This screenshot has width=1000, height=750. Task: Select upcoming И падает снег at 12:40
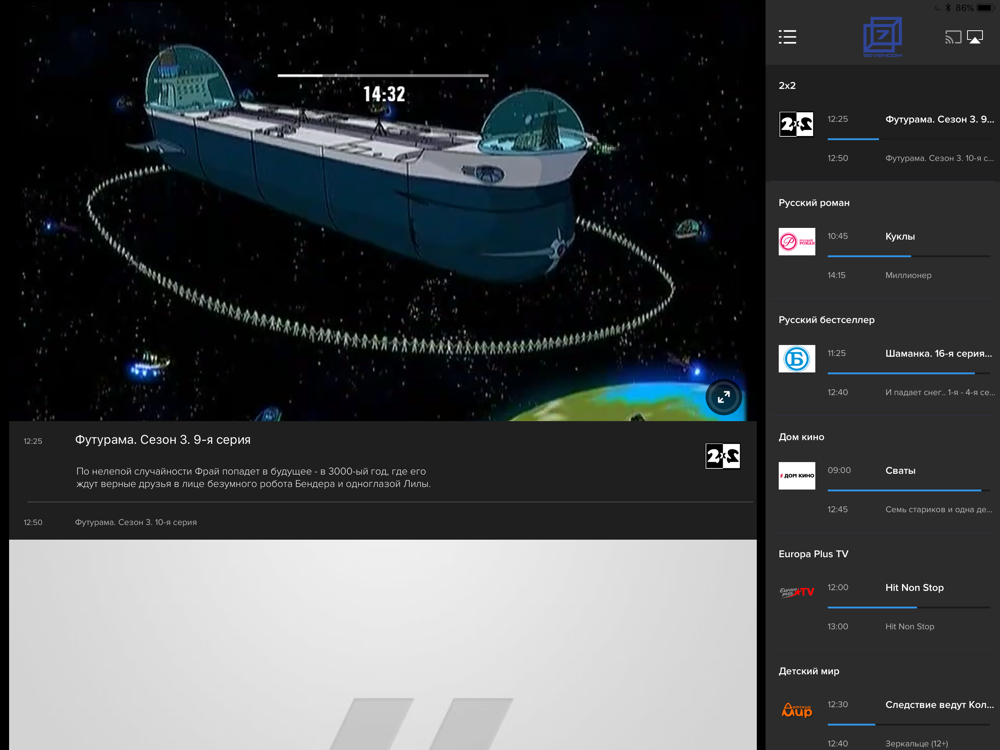point(940,392)
